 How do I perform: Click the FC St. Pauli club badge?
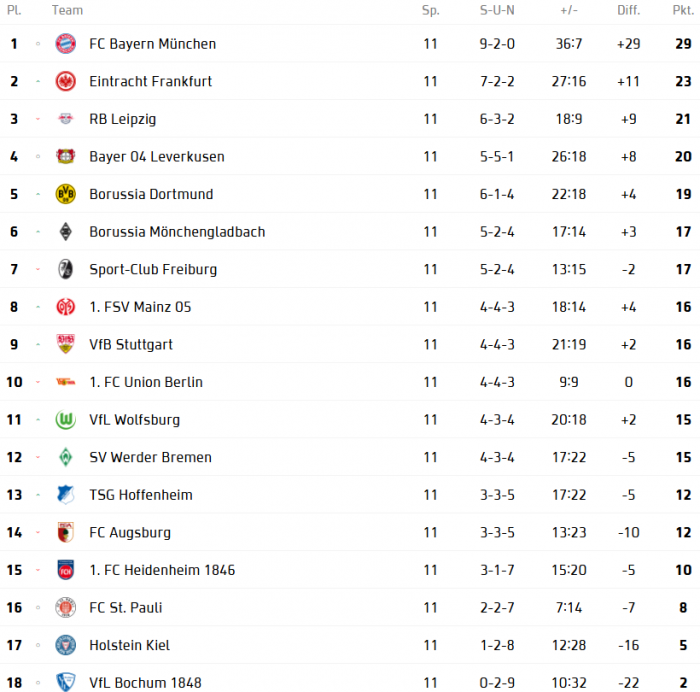(x=66, y=608)
